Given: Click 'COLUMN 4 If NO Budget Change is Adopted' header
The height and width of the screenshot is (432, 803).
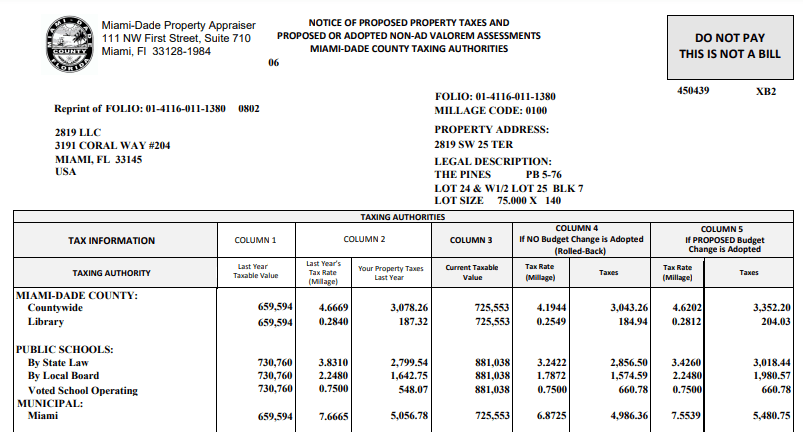Looking at the screenshot, I should coord(581,240).
